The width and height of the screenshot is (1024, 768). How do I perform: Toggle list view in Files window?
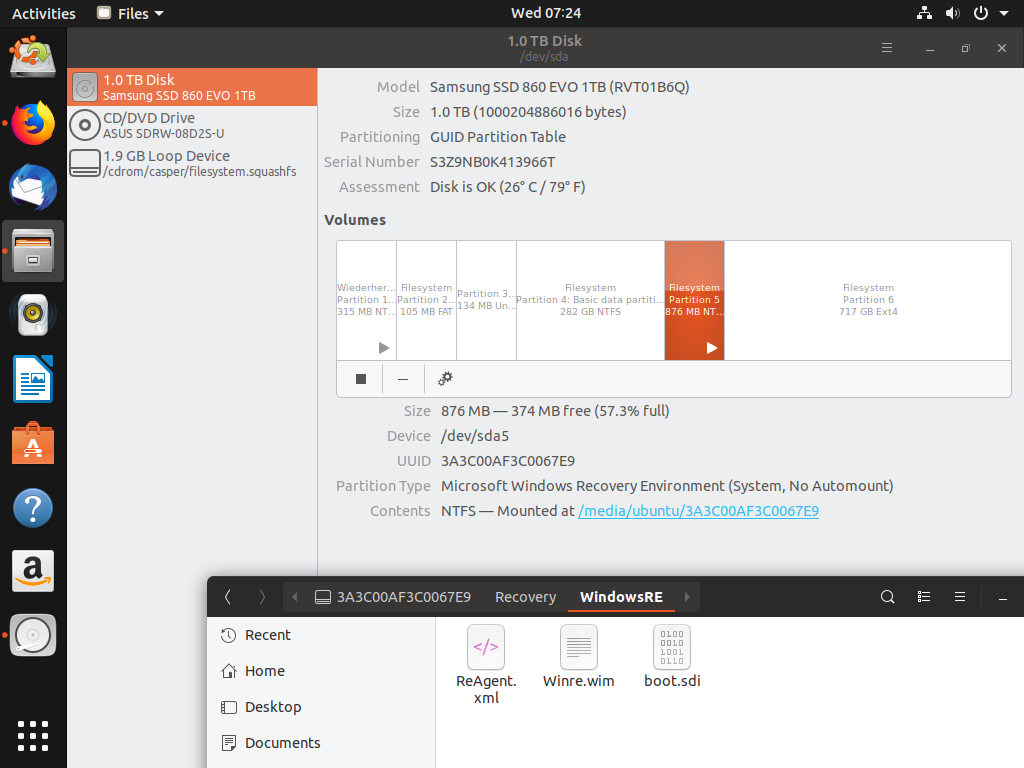coord(923,597)
